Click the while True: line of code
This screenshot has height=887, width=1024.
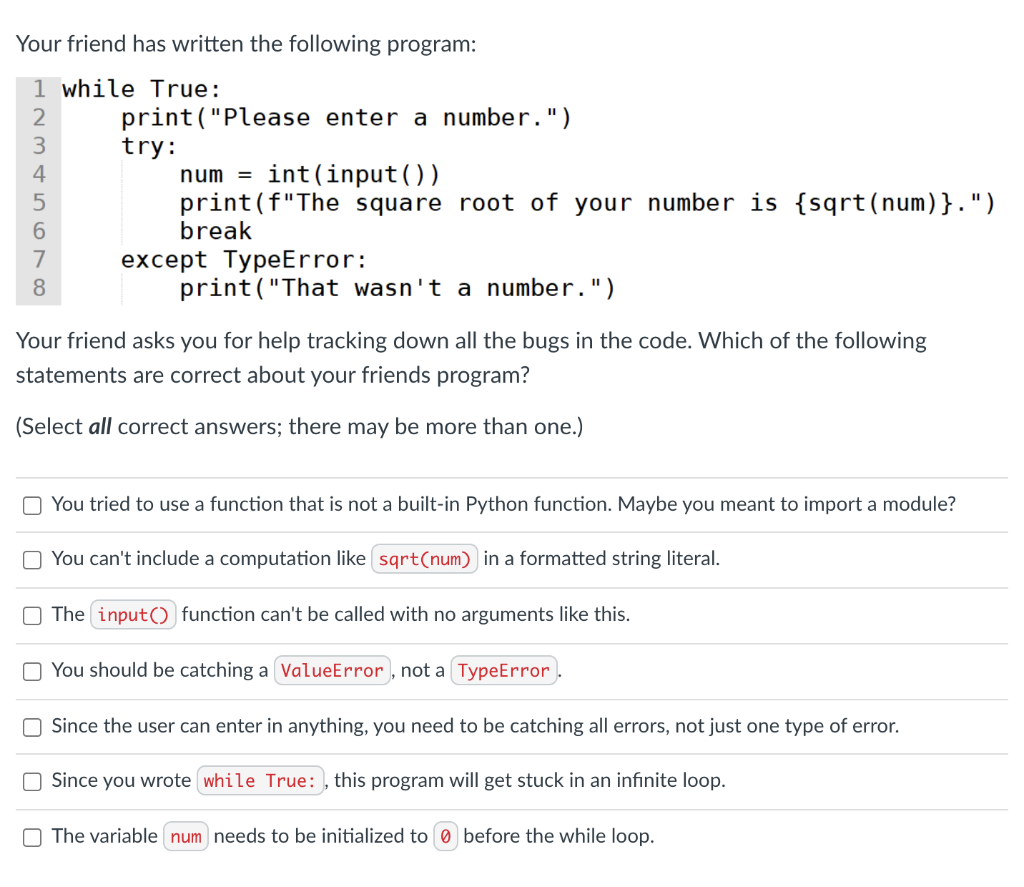coord(140,88)
